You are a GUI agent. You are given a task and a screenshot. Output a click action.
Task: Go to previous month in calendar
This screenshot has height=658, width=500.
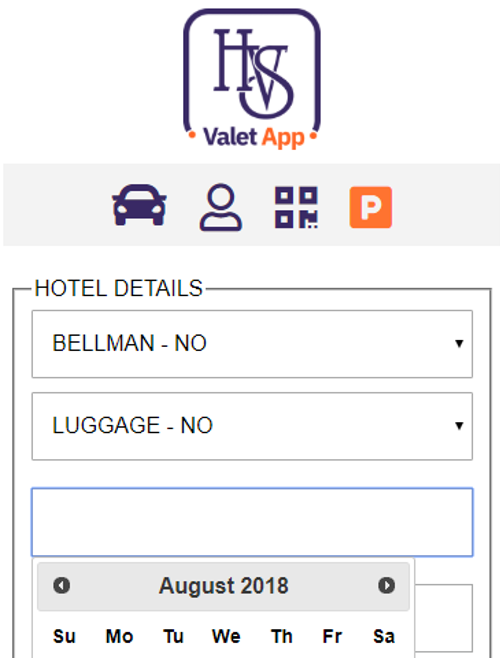pos(61,585)
